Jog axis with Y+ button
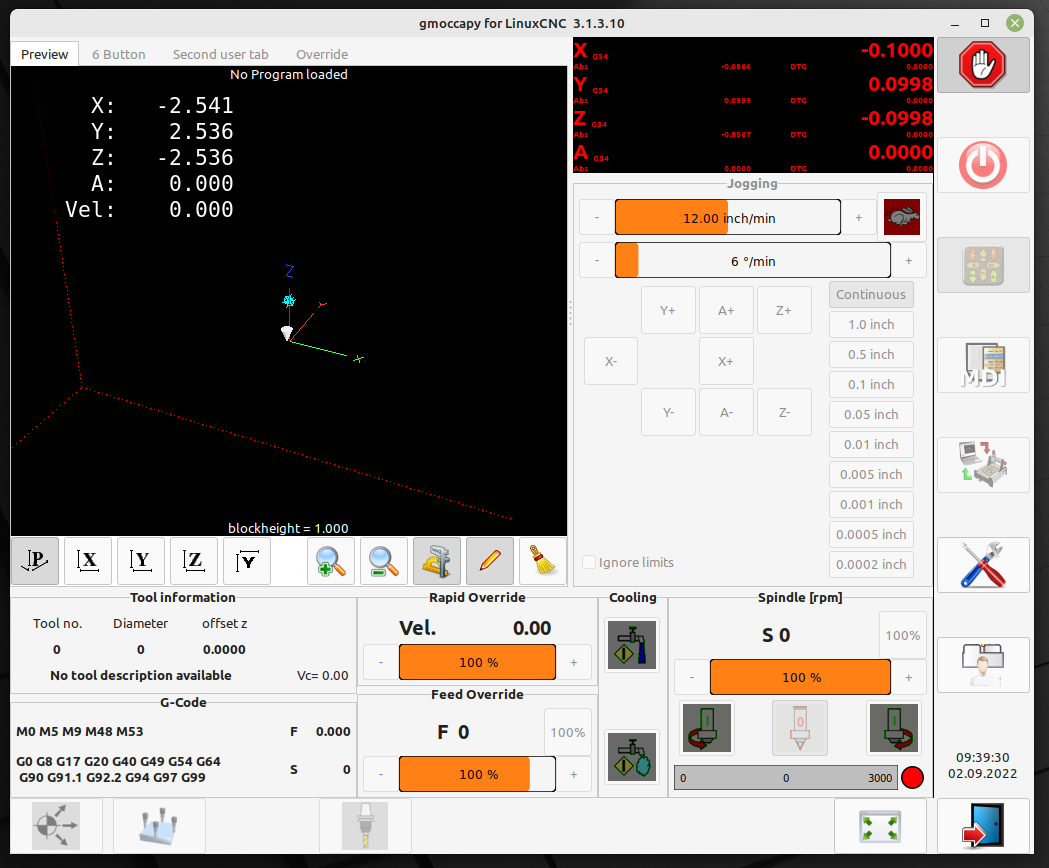The width and height of the screenshot is (1049, 868). (668, 311)
